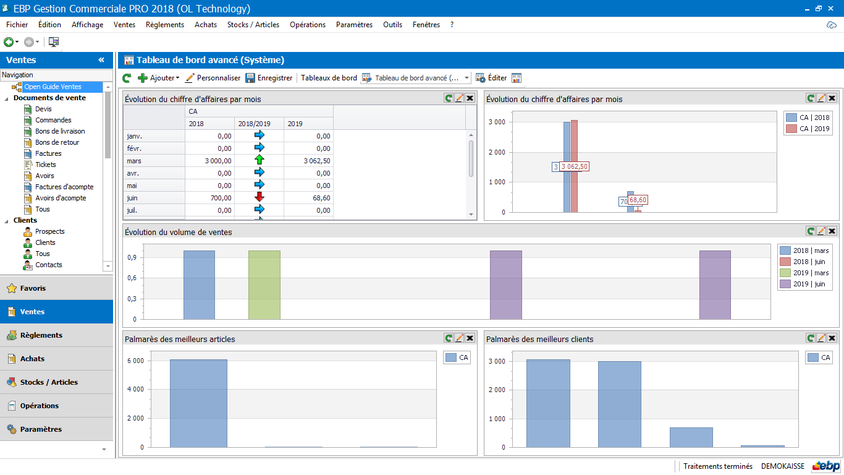Close the meilleurs clients widget
The height and width of the screenshot is (475, 844).
pos(832,338)
